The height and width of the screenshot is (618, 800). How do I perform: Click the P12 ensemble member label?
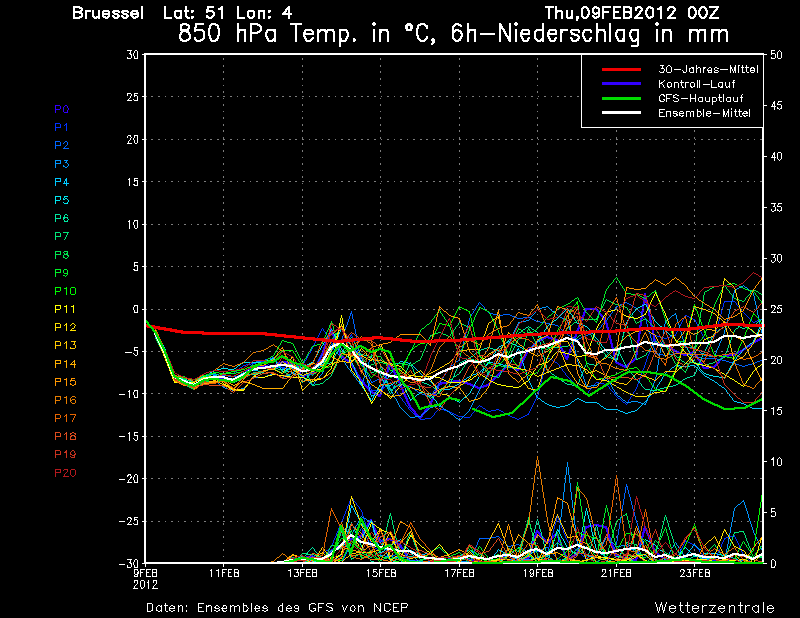point(65,327)
